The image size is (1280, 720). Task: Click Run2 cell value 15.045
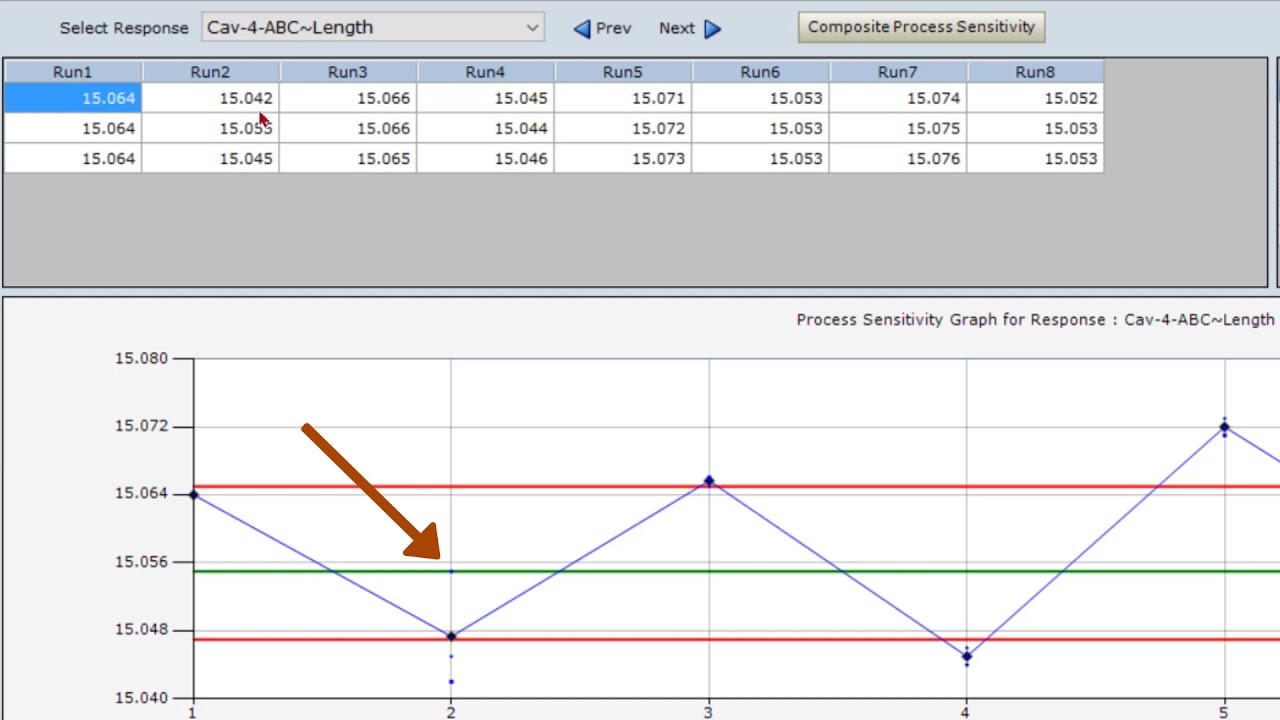pyautogui.click(x=210, y=158)
